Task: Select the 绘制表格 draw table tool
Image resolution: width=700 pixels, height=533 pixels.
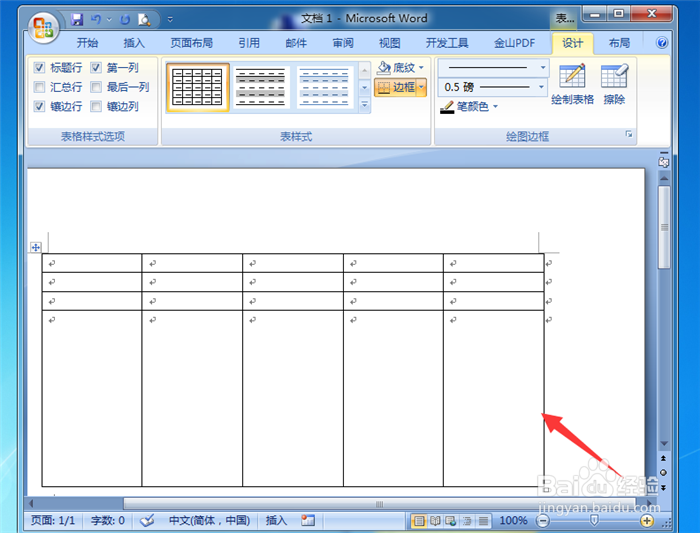Action: (572, 84)
